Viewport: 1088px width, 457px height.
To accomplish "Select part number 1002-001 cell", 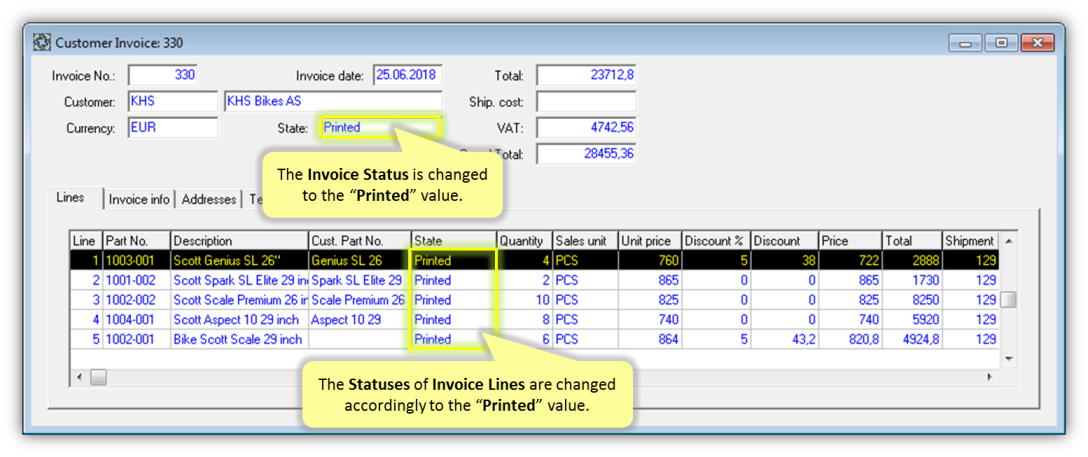I will point(137,339).
